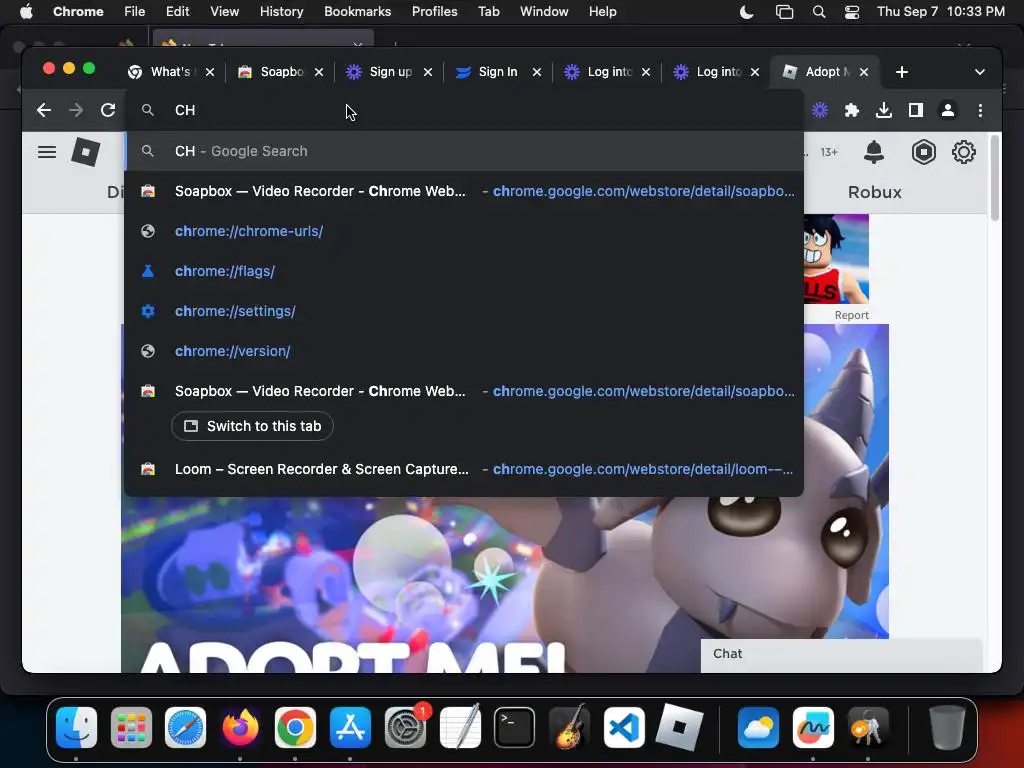Choose the first Soapbox Video Recorder suggestion
Image resolution: width=1024 pixels, height=768 pixels.
[x=464, y=191]
